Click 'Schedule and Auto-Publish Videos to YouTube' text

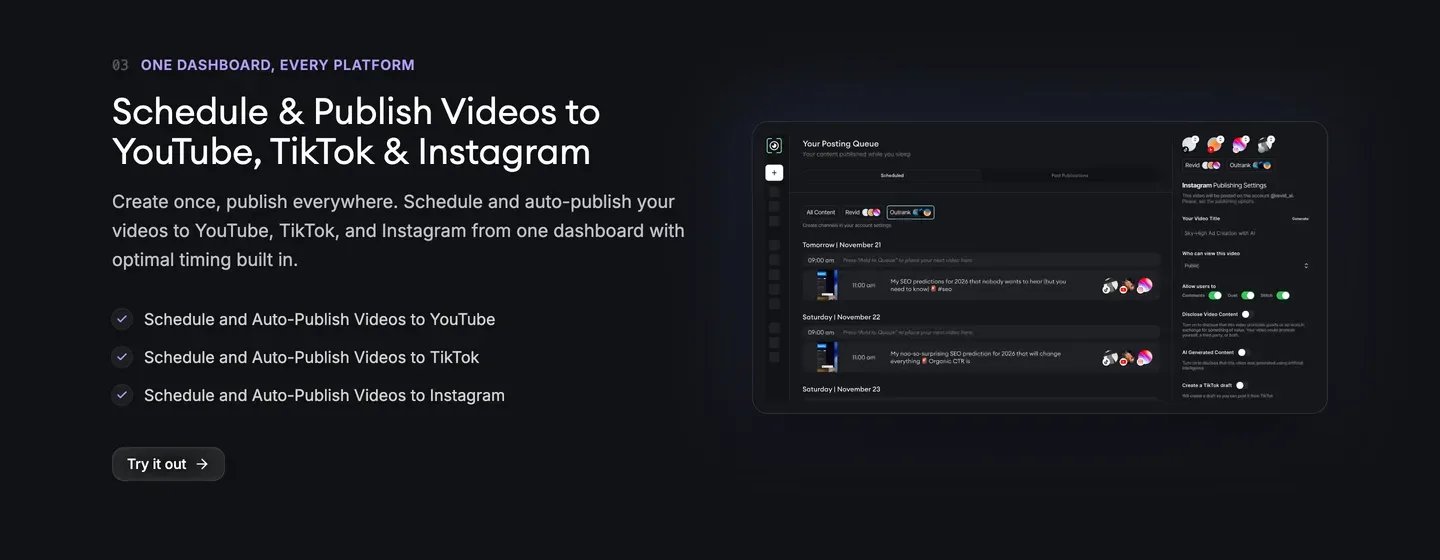point(320,319)
